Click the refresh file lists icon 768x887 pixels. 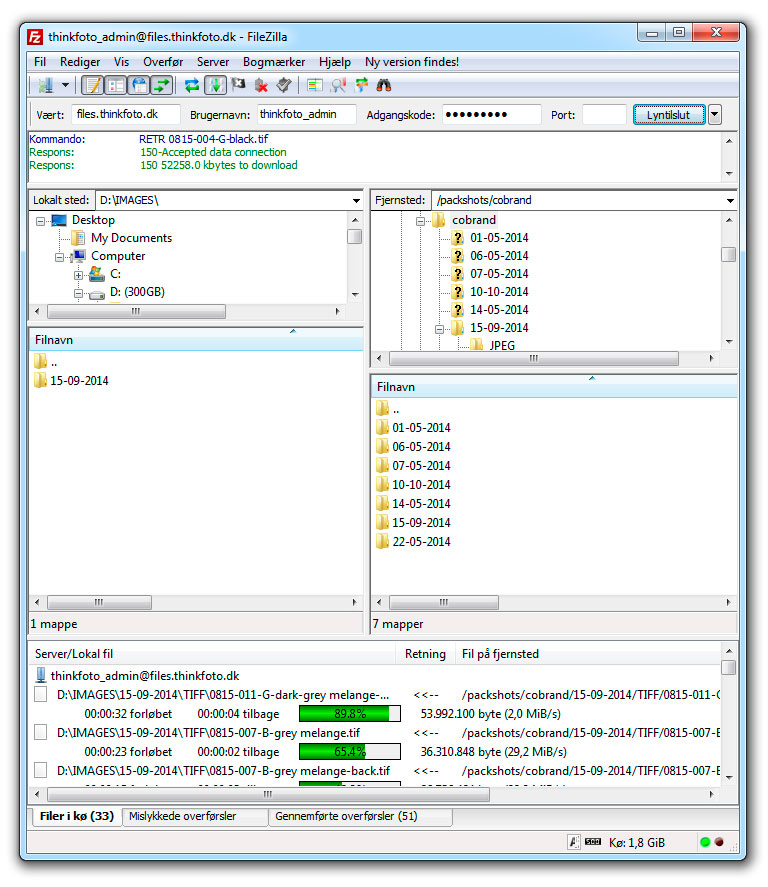192,85
